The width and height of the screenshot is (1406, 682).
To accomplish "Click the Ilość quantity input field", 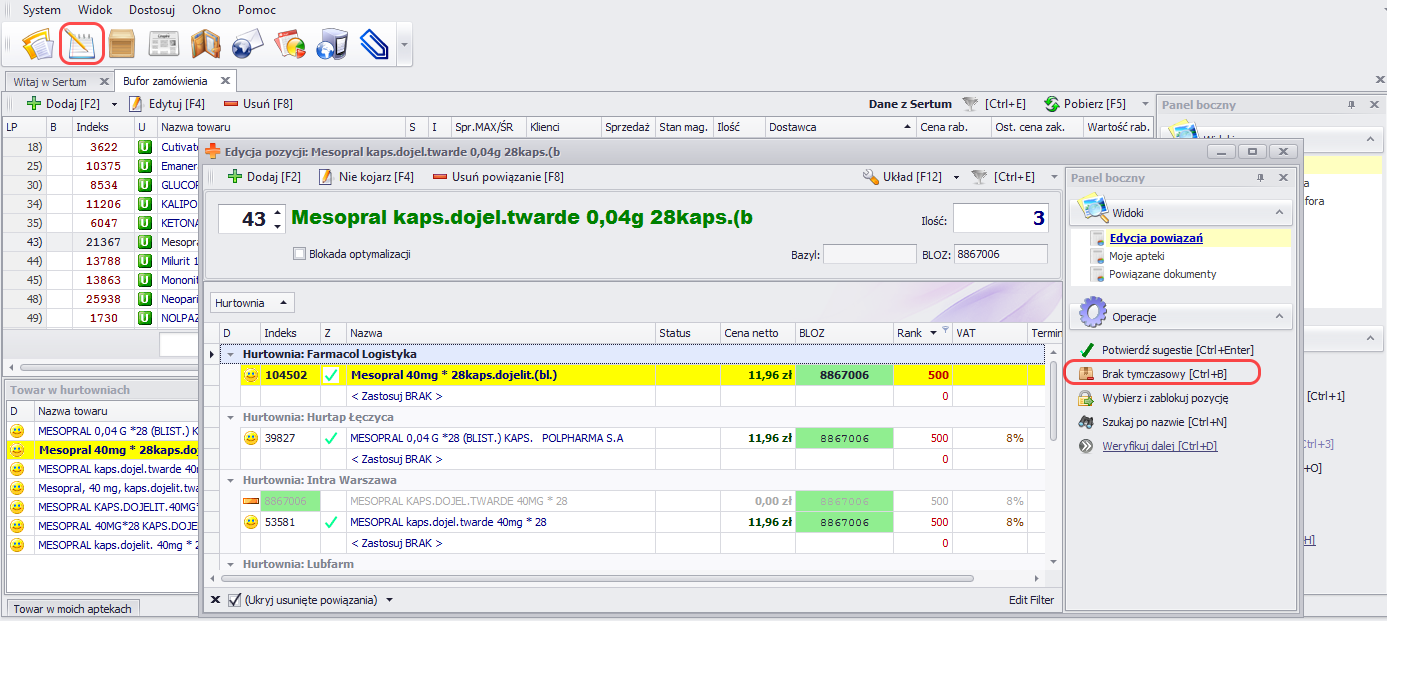I will 1000,219.
